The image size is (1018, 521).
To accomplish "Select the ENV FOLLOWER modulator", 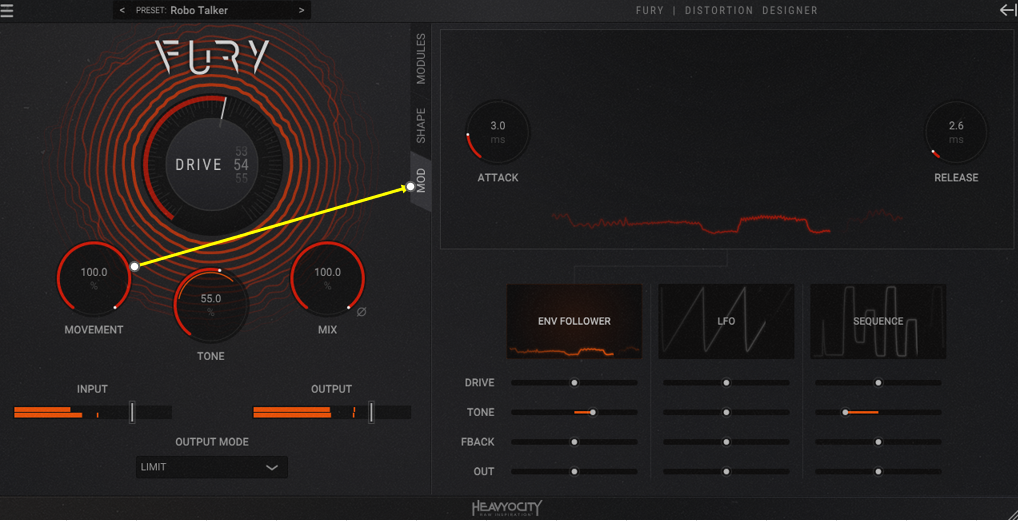I will (574, 321).
